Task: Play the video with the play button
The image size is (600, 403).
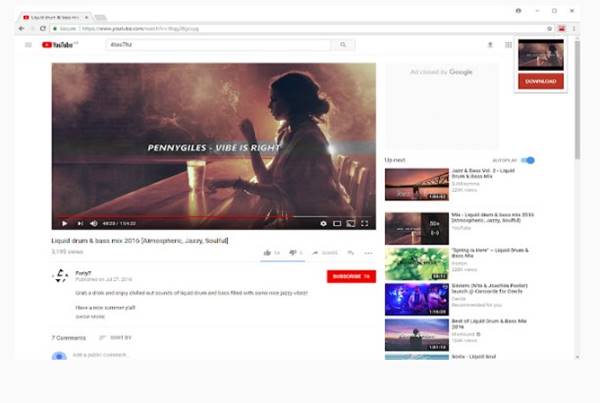Action: (65, 224)
